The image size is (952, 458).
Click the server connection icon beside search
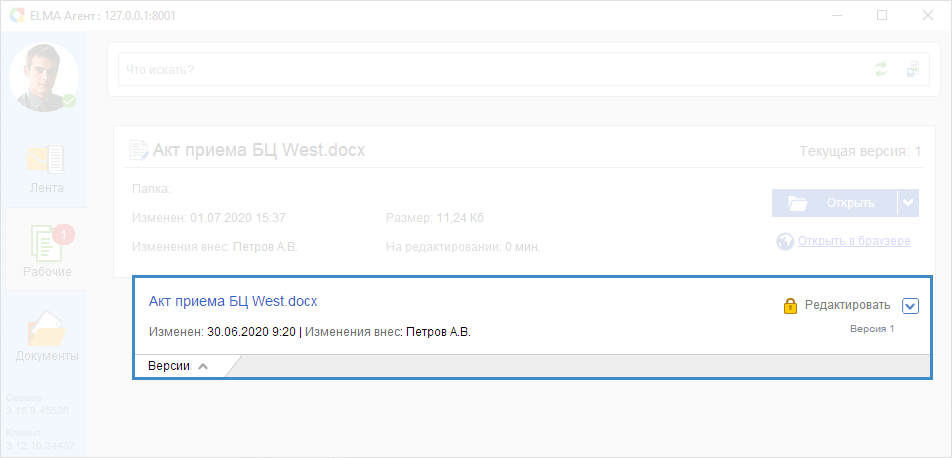click(x=913, y=69)
